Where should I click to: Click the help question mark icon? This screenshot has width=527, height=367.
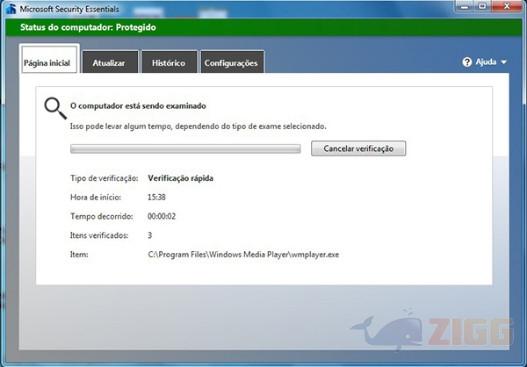pos(467,62)
